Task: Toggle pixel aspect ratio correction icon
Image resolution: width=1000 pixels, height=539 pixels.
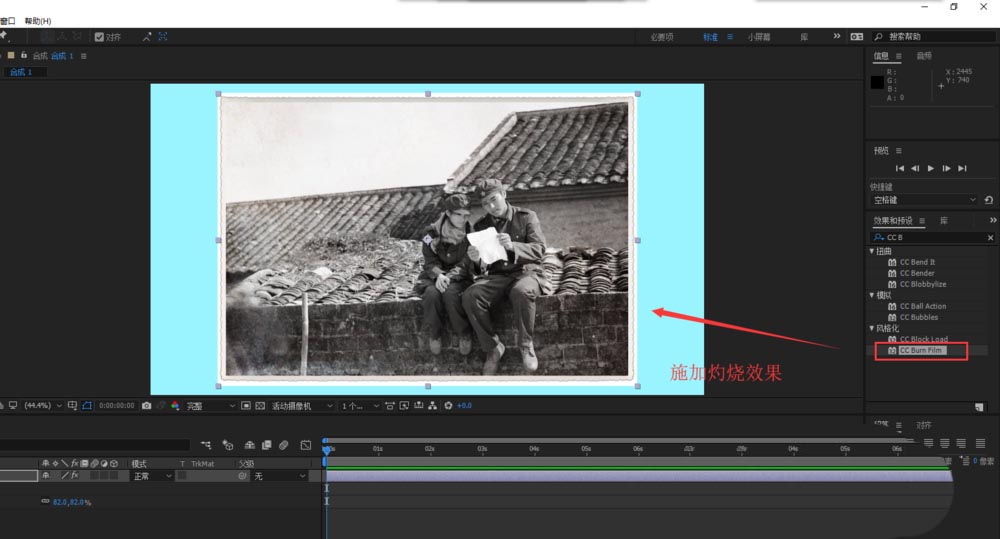Action: [390, 406]
